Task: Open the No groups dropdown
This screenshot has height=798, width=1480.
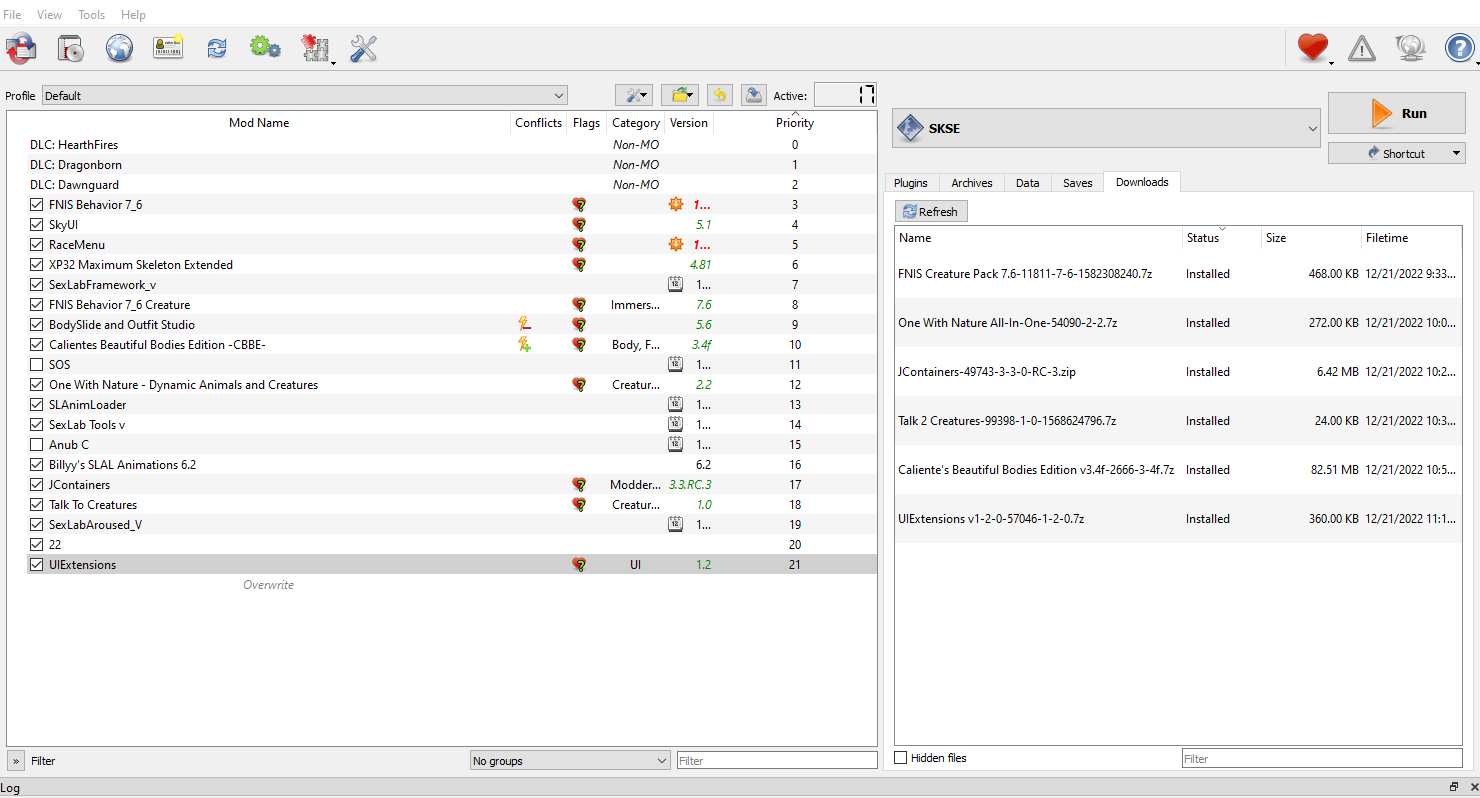Action: 570,761
